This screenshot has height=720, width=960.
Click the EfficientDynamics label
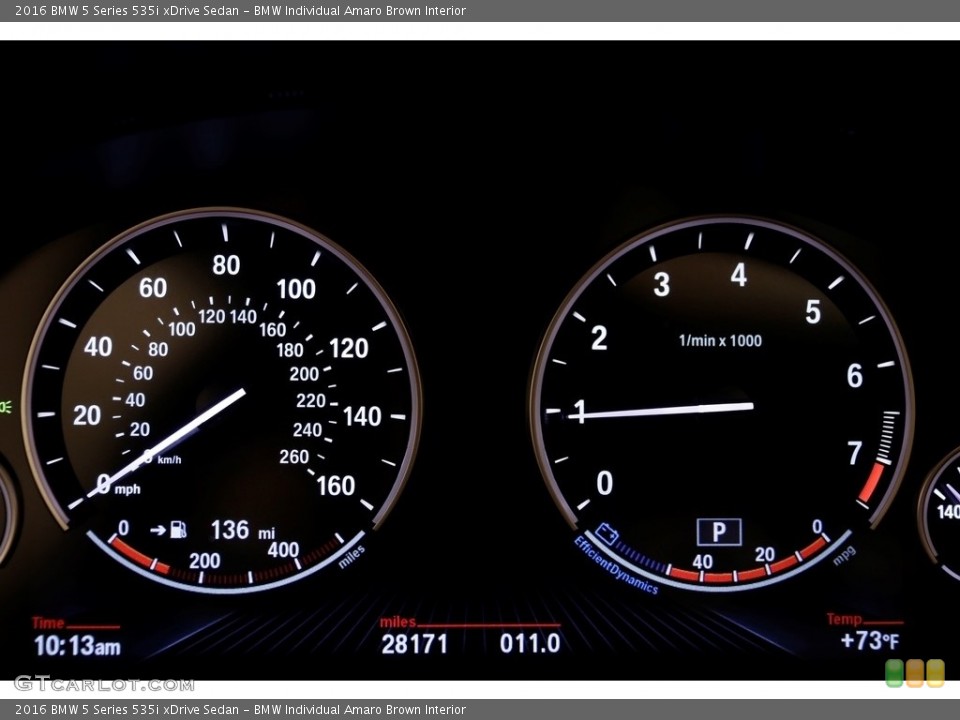[615, 566]
